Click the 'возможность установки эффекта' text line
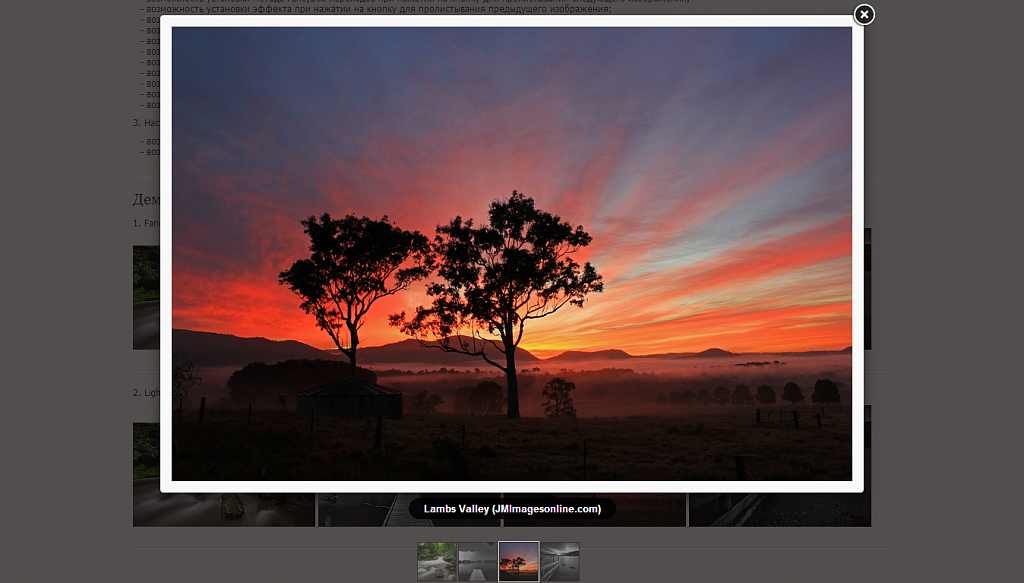Image resolution: width=1024 pixels, height=583 pixels. pos(379,9)
